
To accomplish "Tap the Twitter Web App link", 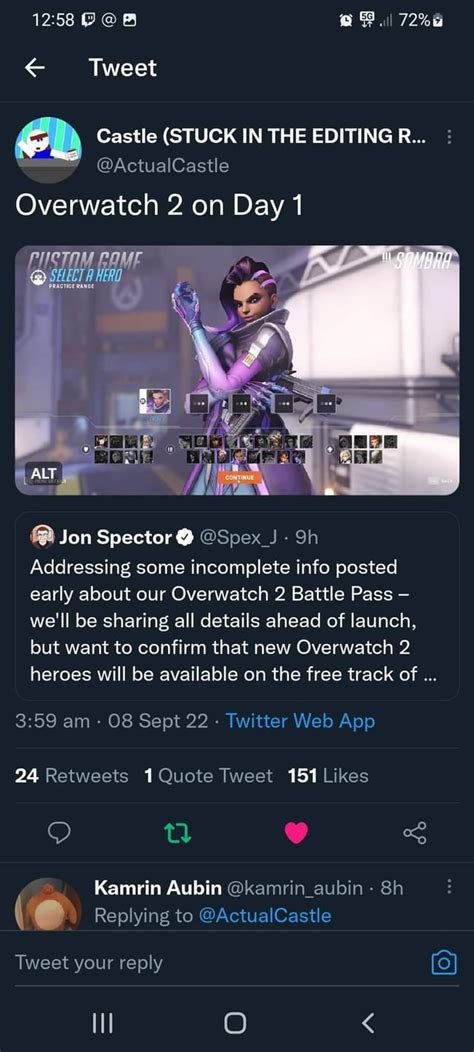I will point(300,721).
